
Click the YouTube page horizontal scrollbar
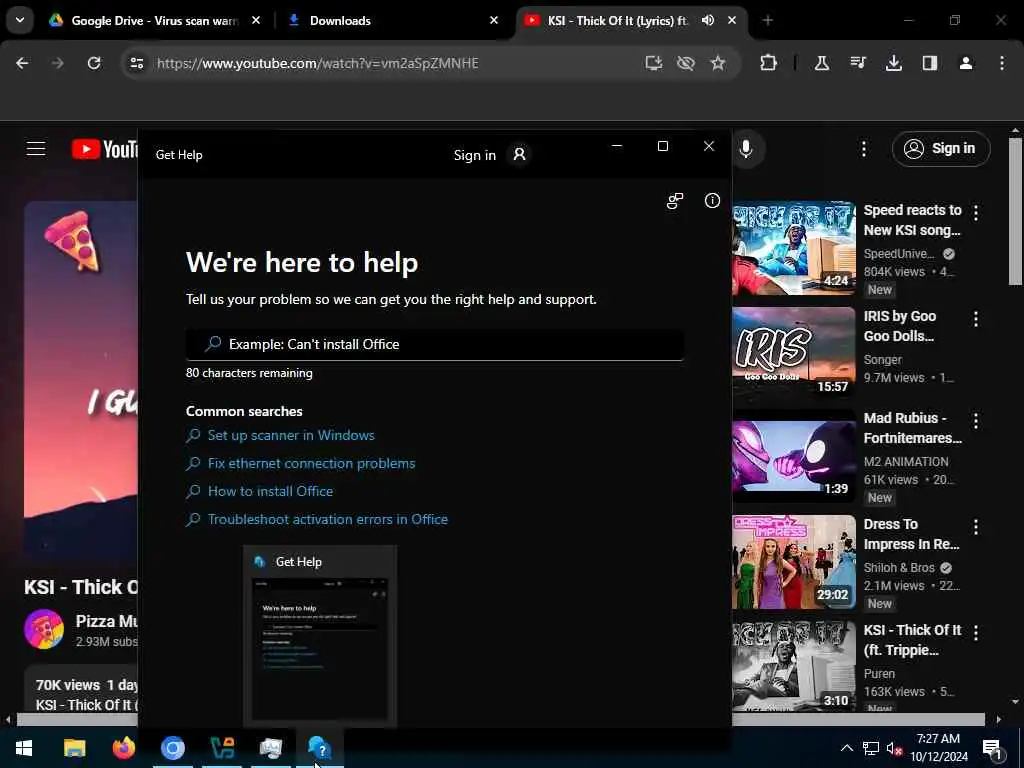coord(500,719)
